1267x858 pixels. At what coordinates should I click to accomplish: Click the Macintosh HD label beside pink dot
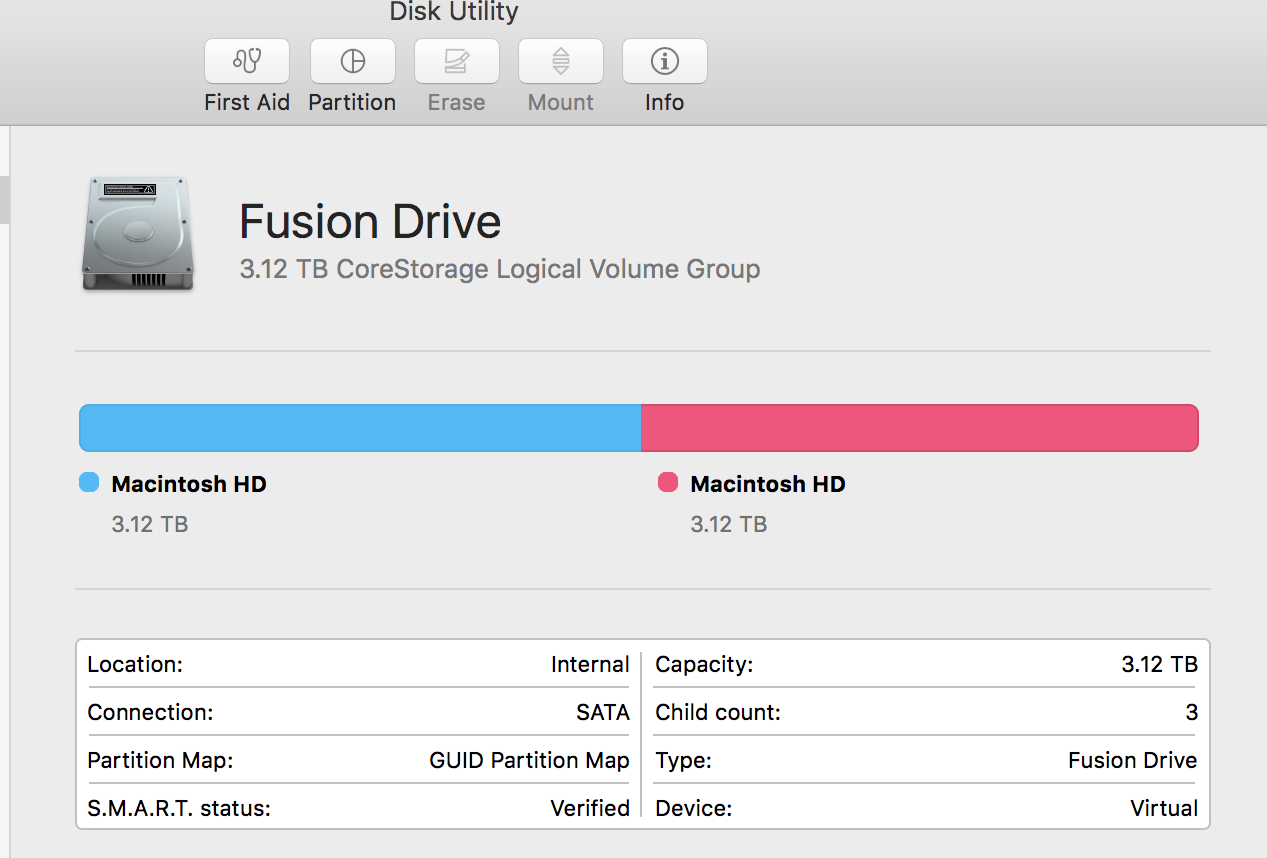pos(768,484)
